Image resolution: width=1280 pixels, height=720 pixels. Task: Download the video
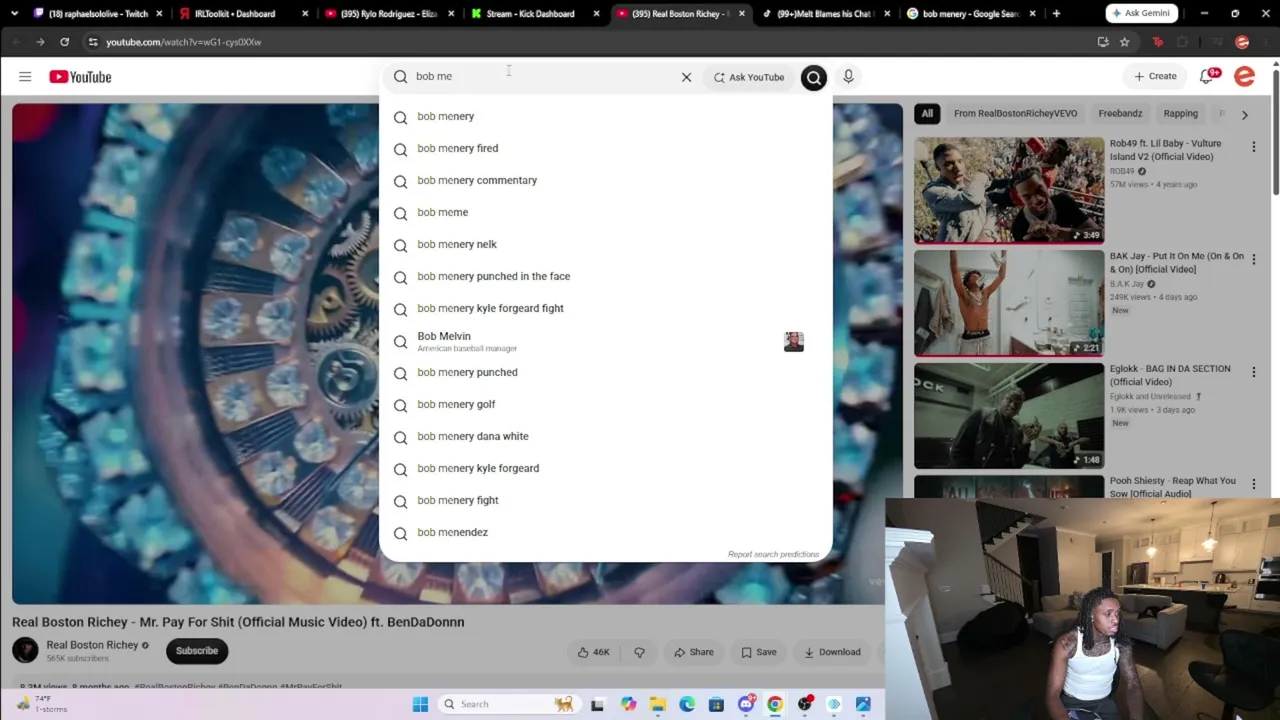(x=832, y=652)
